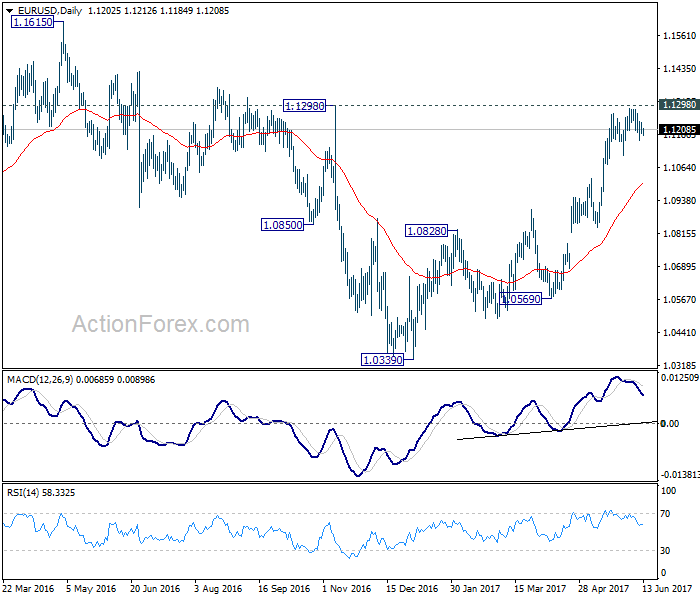
Task: Click the 1.09380 price axis value
Action: 679,201
